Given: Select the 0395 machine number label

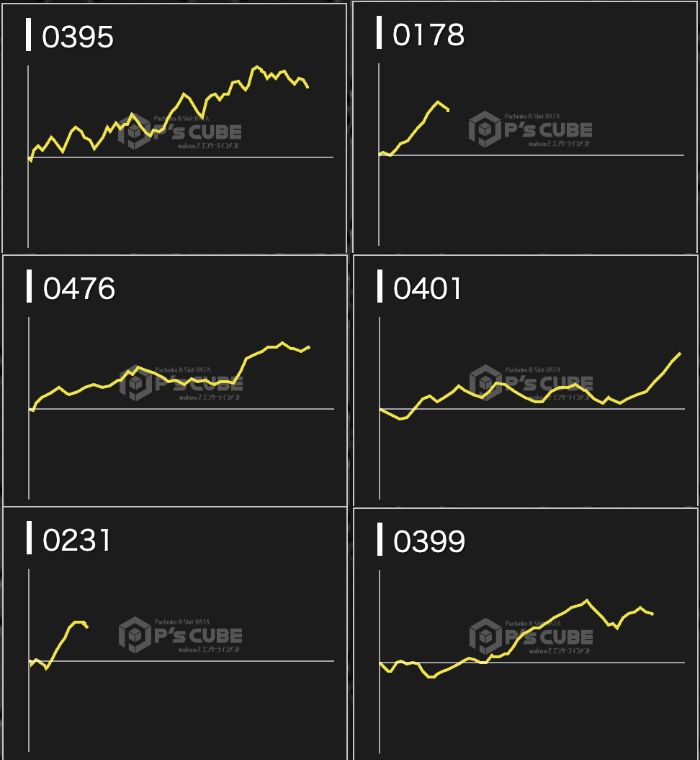Looking at the screenshot, I should pos(78,37).
